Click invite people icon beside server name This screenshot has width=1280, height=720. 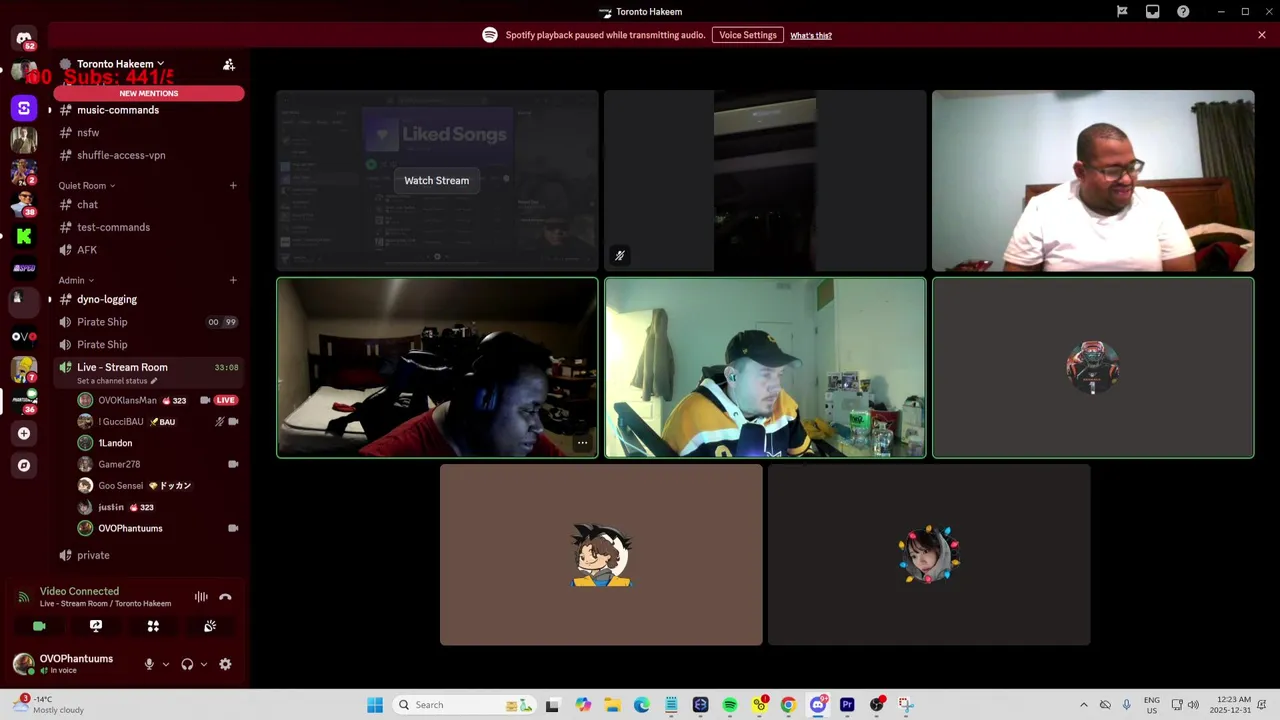229,64
